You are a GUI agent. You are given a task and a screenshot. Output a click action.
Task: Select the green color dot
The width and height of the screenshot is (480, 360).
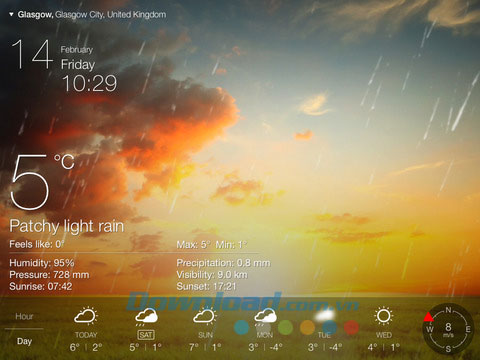(285, 327)
